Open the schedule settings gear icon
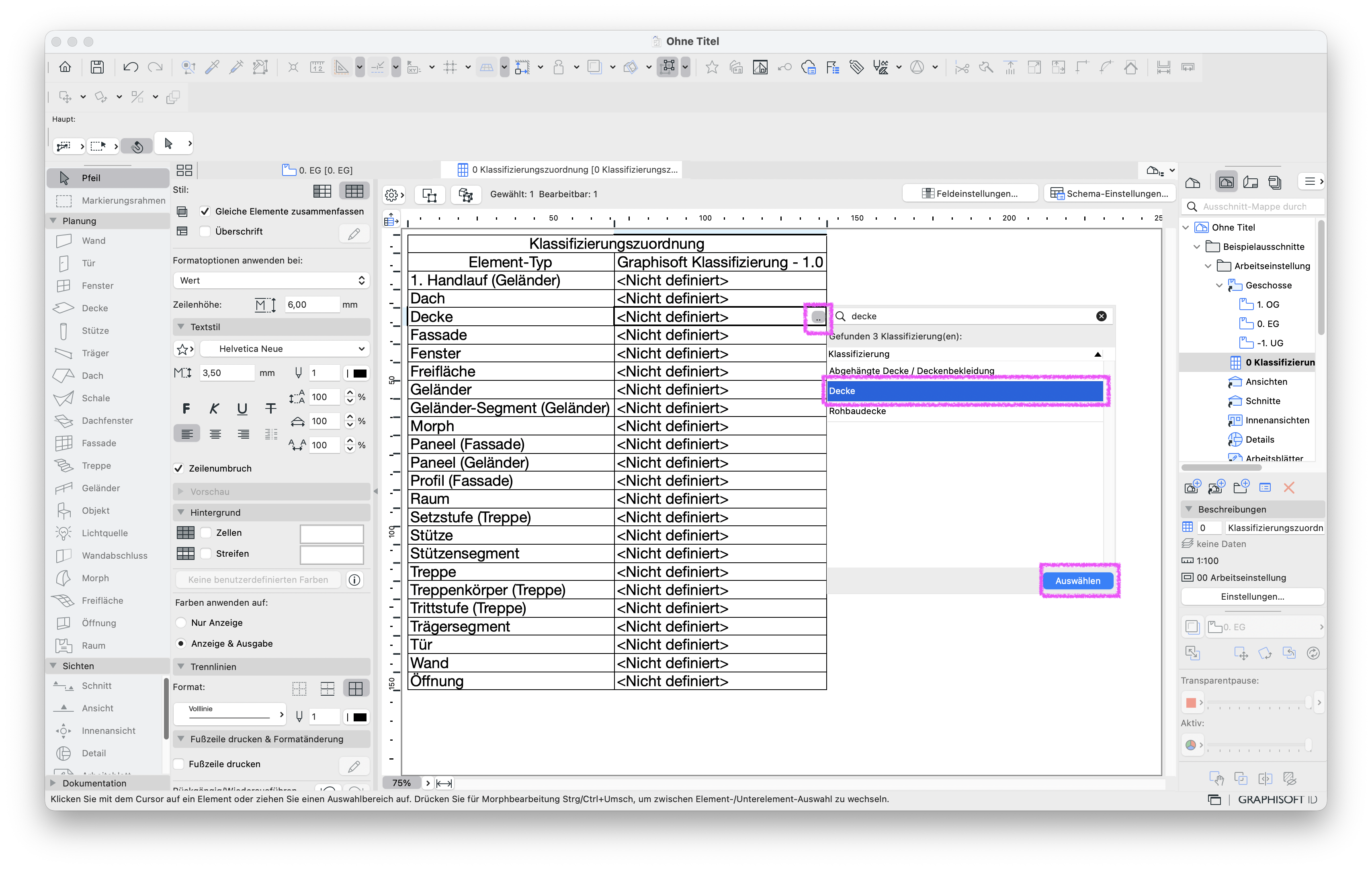Screen dimensions: 1372x870 click(394, 195)
